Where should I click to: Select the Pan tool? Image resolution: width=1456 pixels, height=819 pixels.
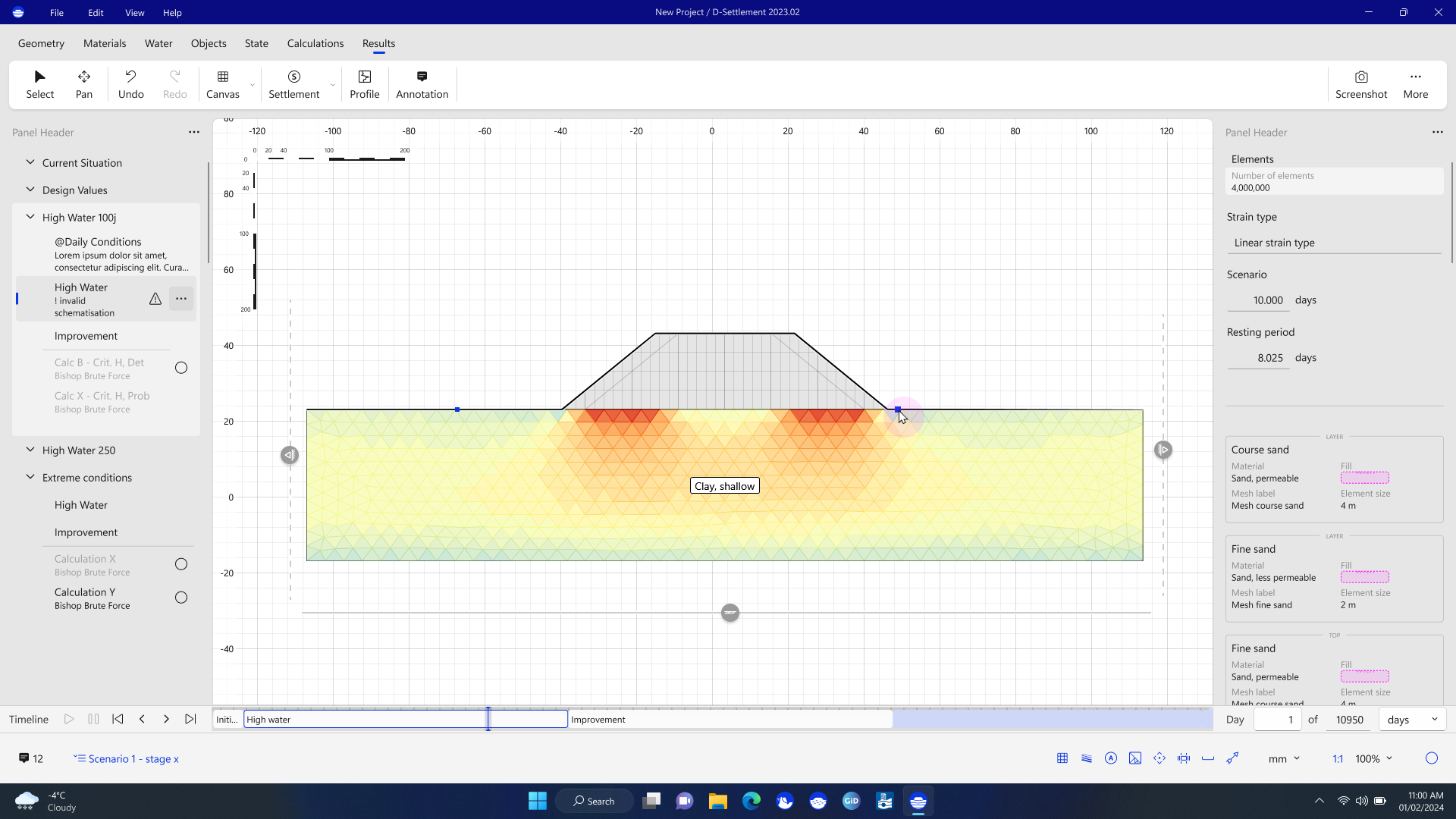coord(84,84)
